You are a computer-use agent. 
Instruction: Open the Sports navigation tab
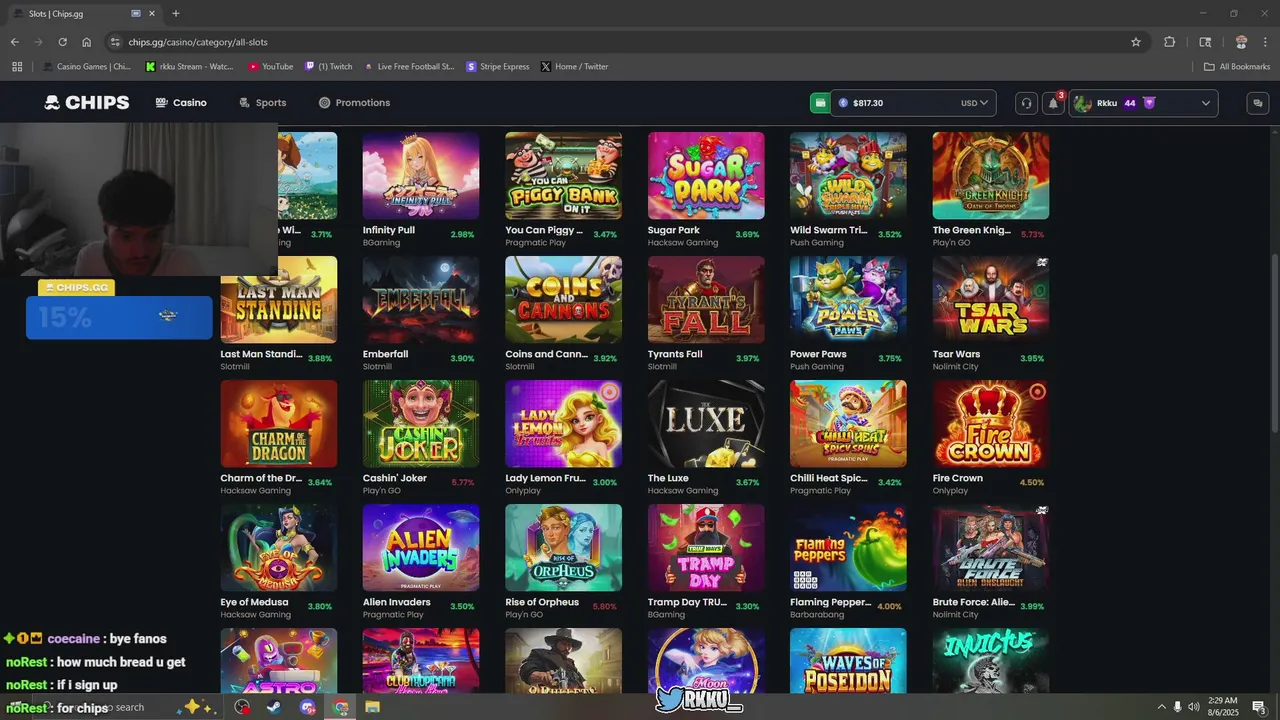262,103
